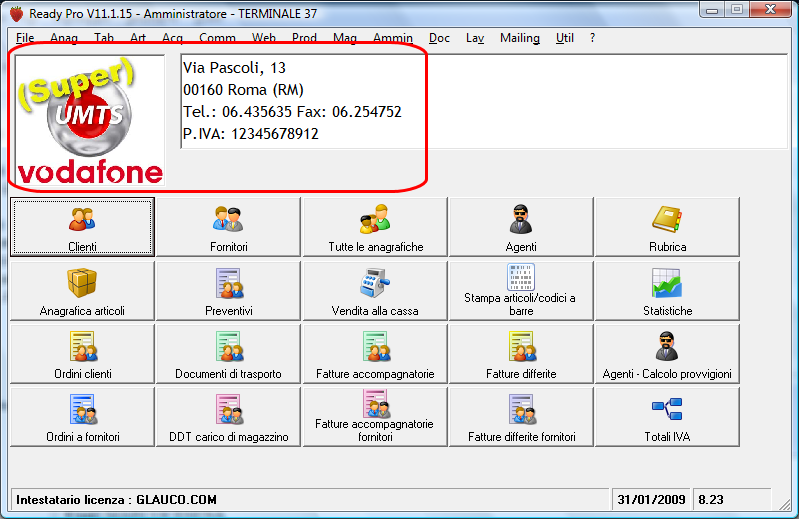Open the Comm menu

(218, 38)
